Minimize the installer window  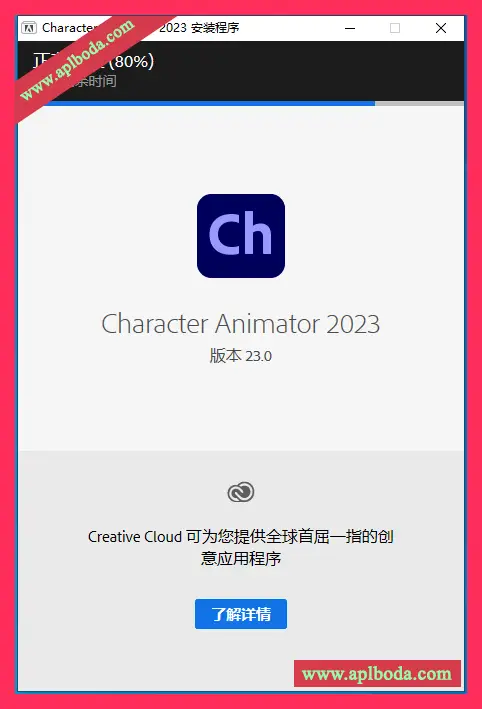coord(350,28)
